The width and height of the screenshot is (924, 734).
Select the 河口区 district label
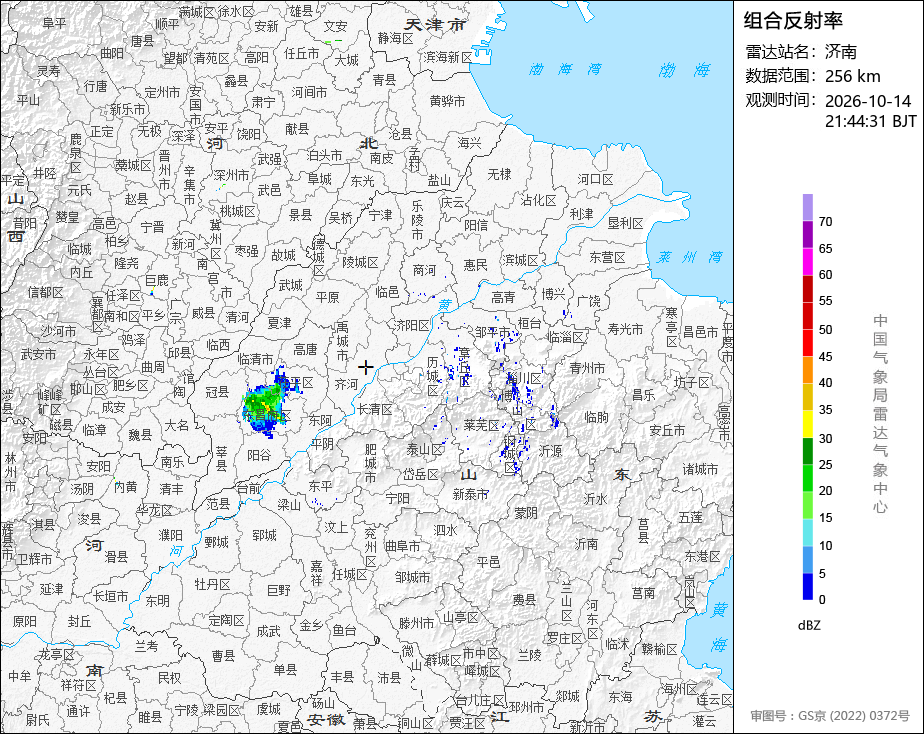point(595,179)
